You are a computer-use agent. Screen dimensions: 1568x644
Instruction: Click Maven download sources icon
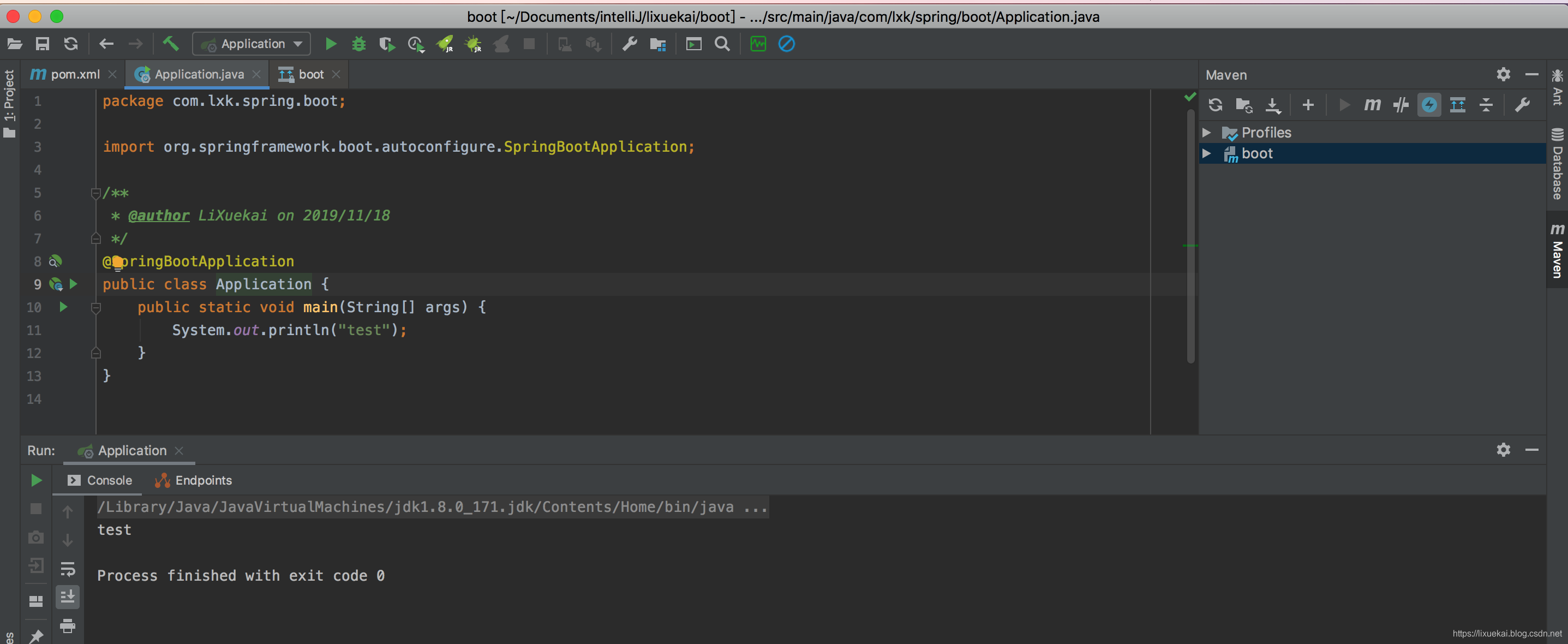[x=1273, y=105]
